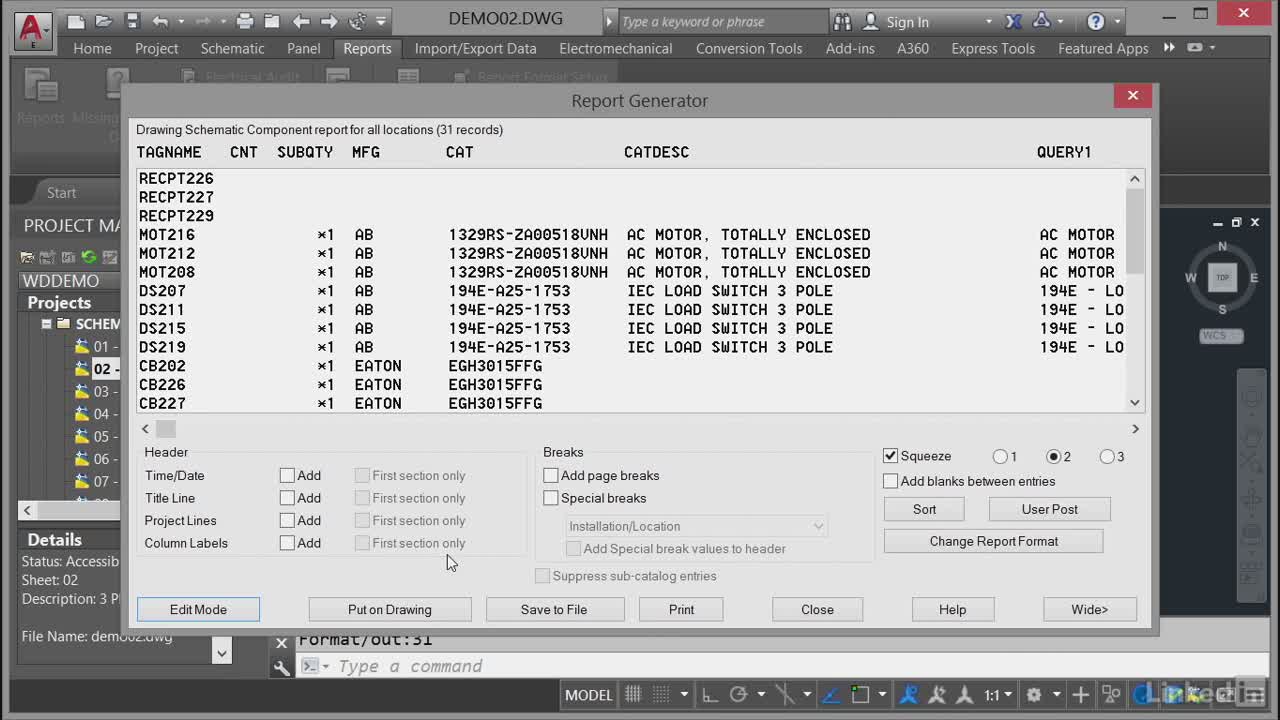Screen dimensions: 1280x720
Task: Check the Project Lines Add checkbox
Action: [x=287, y=521]
